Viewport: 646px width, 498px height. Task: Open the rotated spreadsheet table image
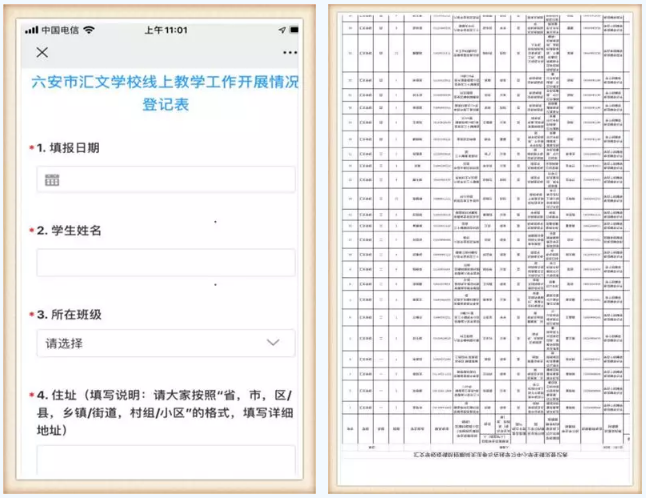485,249
